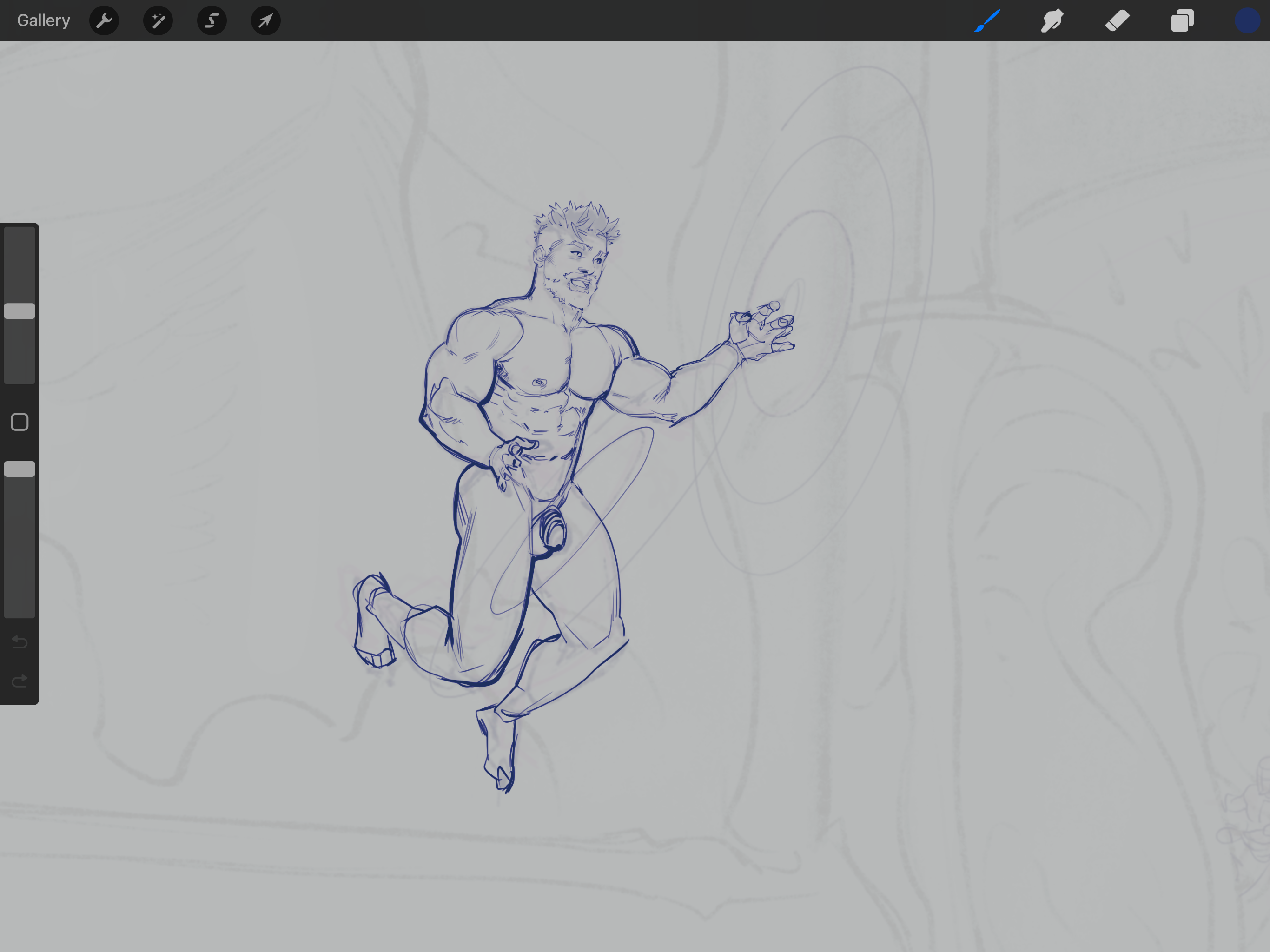
Task: Activate the Selection tool
Action: click(212, 20)
